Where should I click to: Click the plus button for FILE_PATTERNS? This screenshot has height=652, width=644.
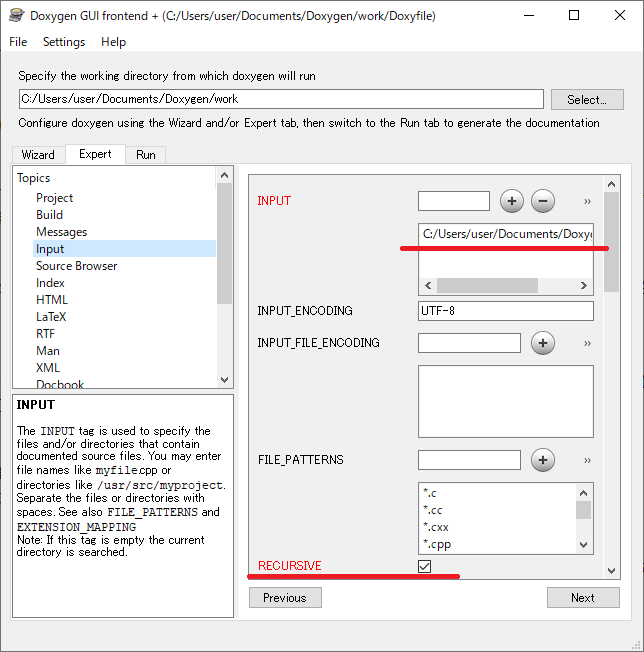(542, 460)
